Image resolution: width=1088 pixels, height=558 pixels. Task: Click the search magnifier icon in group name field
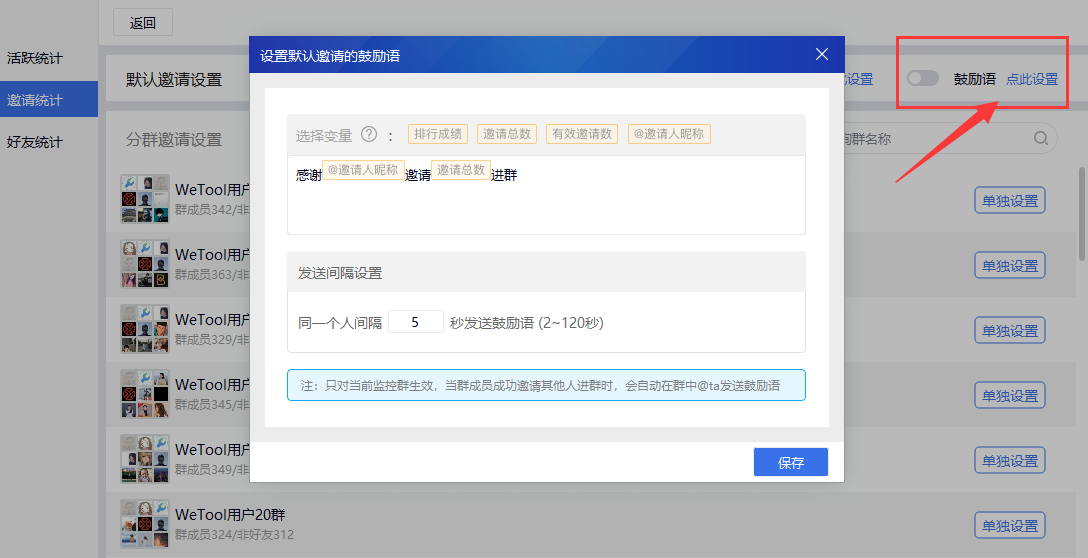pyautogui.click(x=1040, y=138)
